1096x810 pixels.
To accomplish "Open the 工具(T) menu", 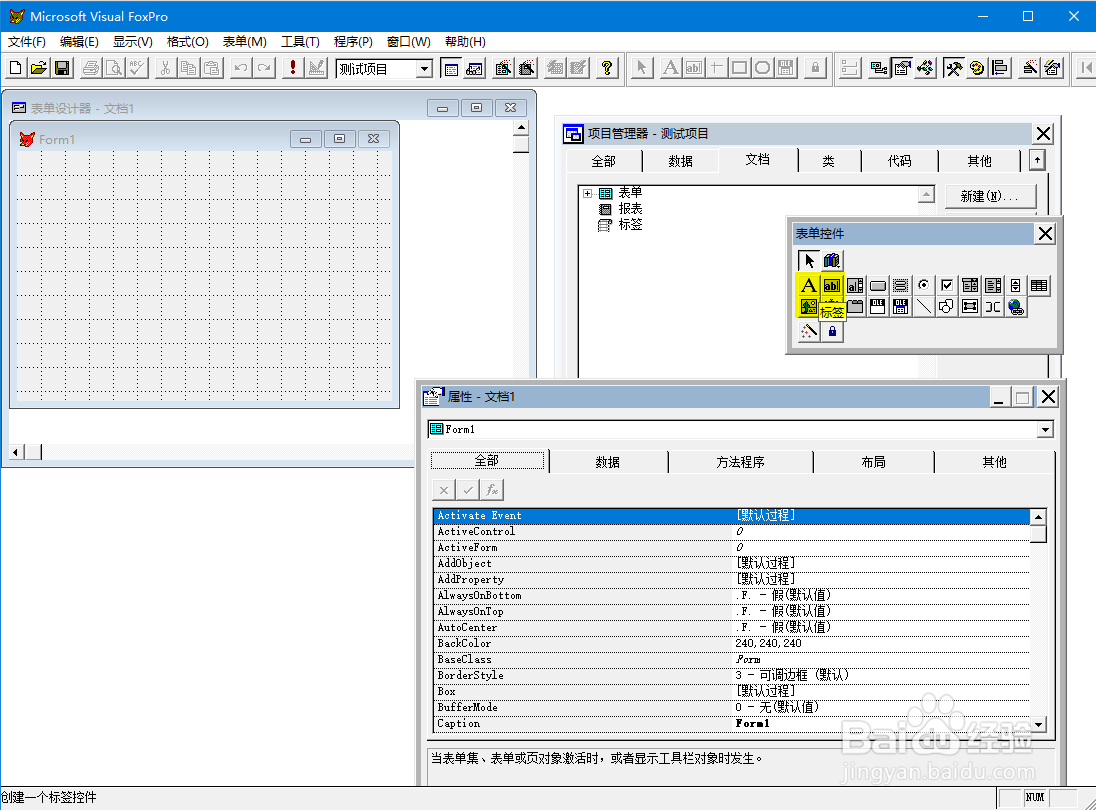I will point(301,42).
